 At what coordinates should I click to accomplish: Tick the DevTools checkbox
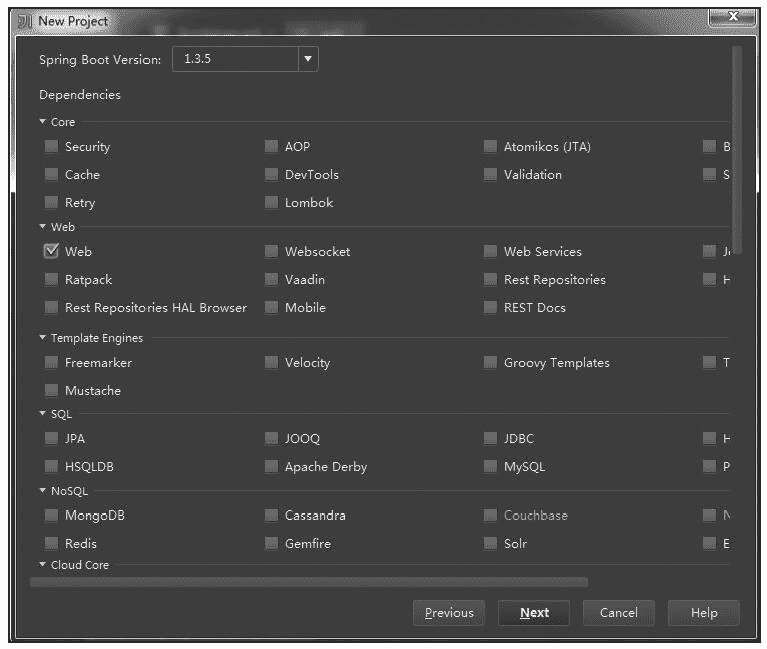tap(271, 175)
